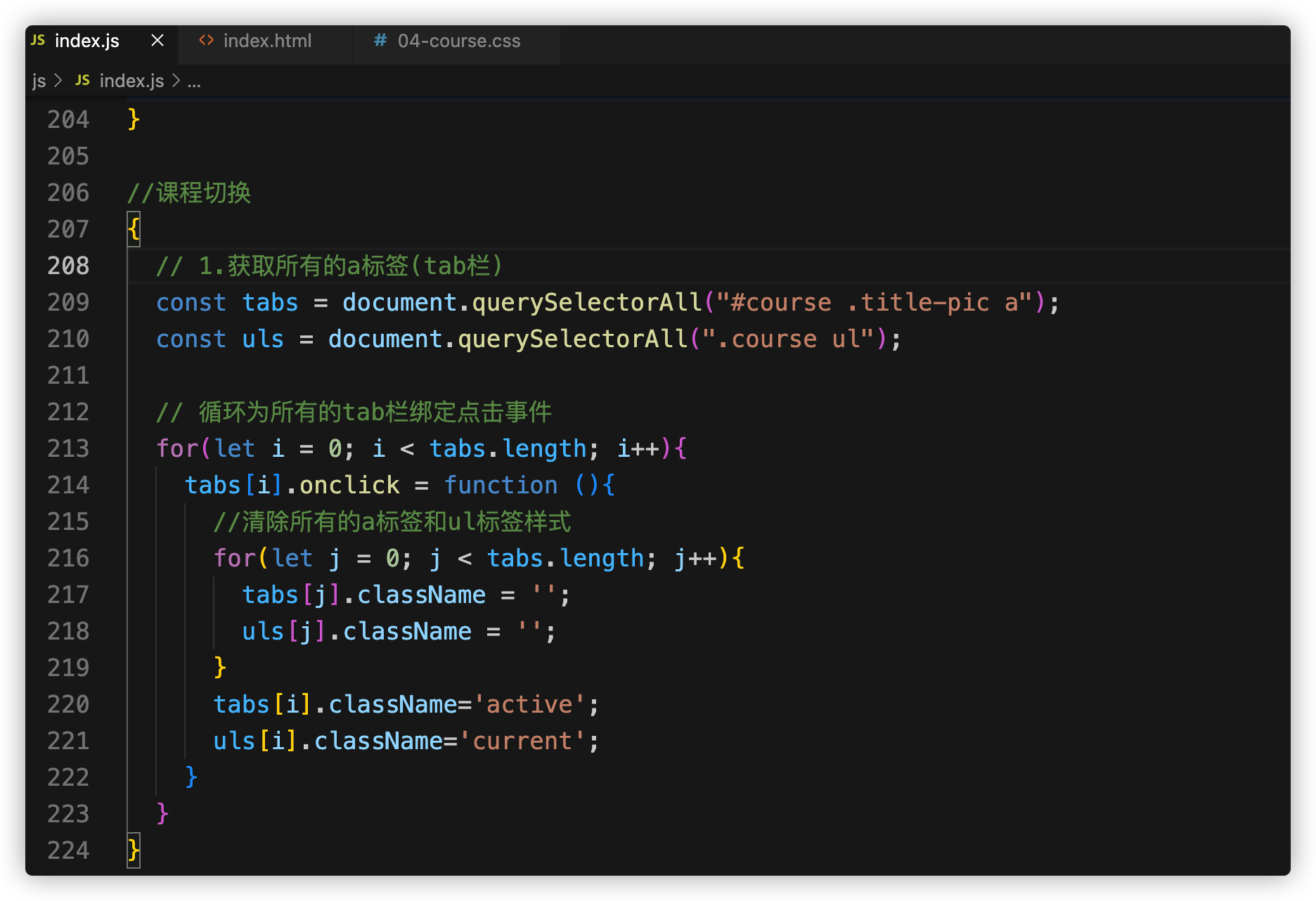Click the opening brace on line 207
The width and height of the screenshot is (1316, 901).
(x=134, y=229)
